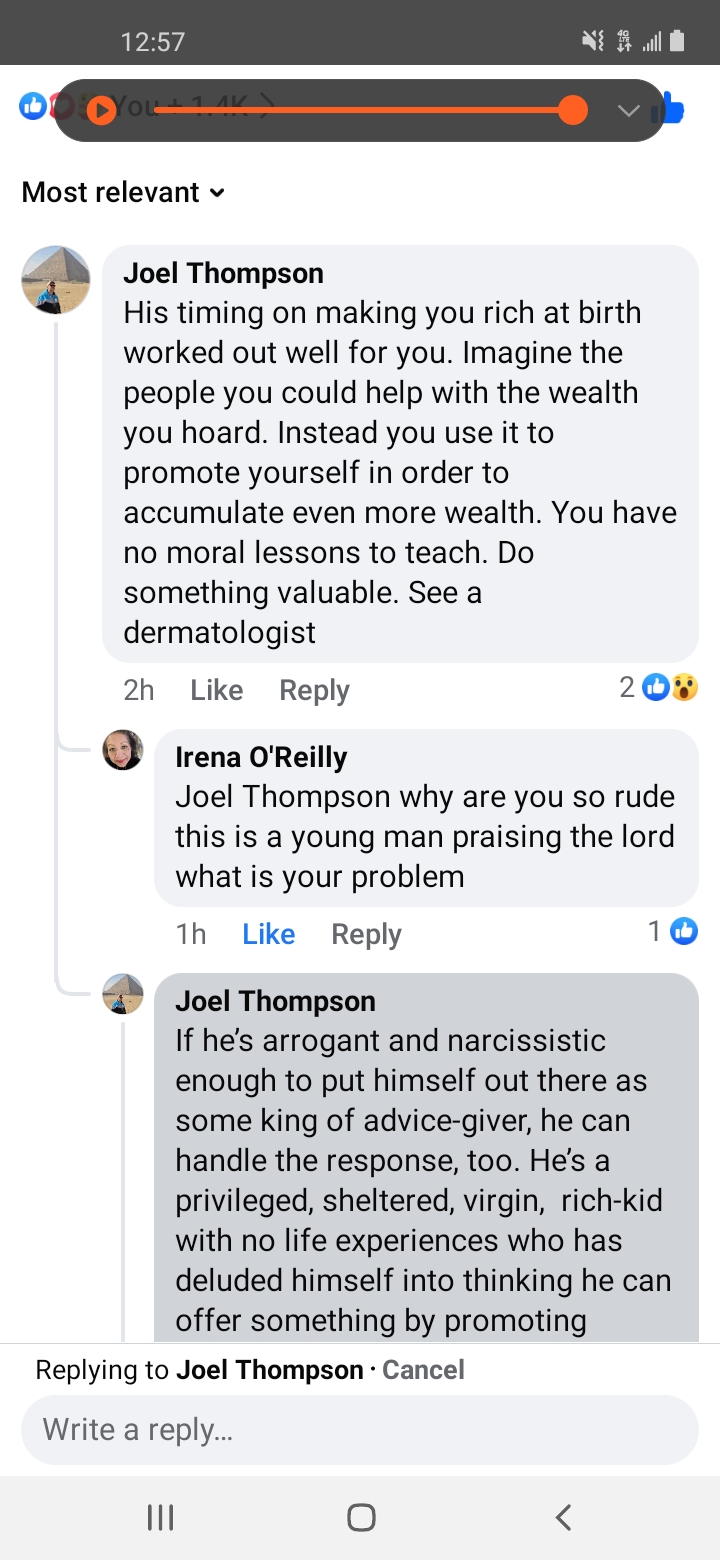Collapse the audio player chevron
Viewport: 720px width, 1560px height.
coord(628,111)
